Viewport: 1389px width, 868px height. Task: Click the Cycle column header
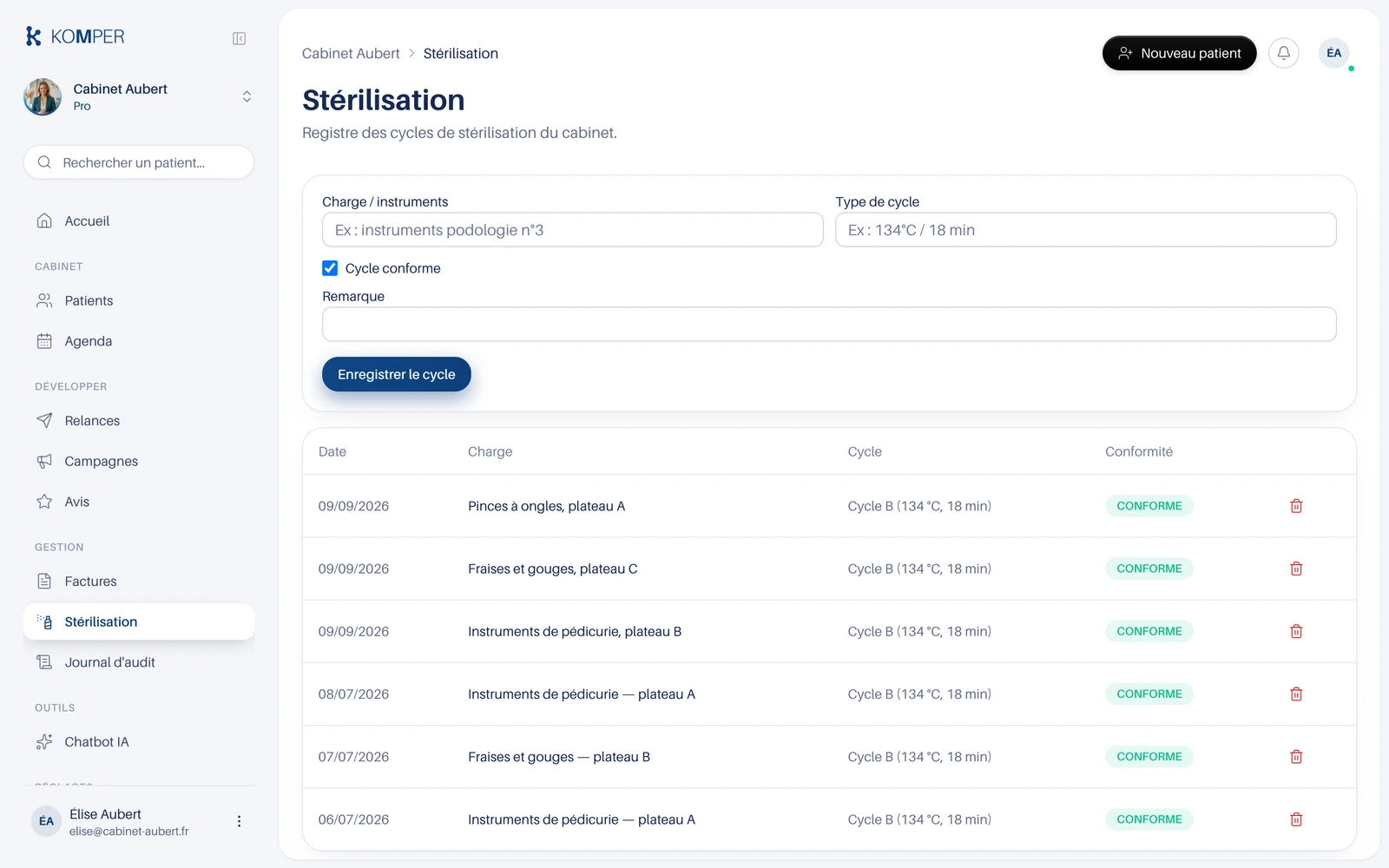[865, 451]
